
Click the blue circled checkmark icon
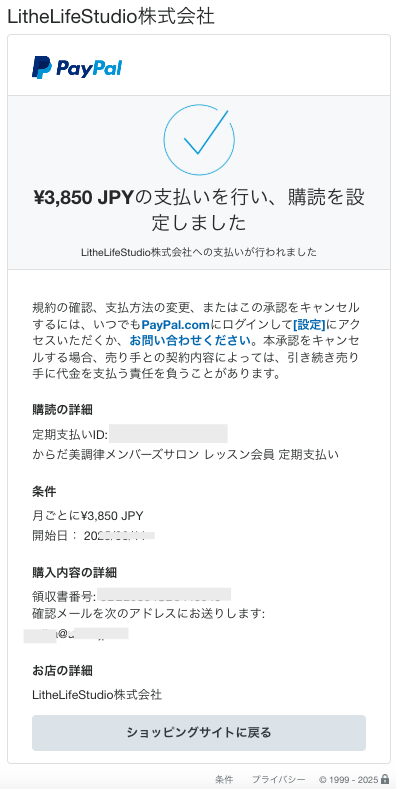click(199, 139)
